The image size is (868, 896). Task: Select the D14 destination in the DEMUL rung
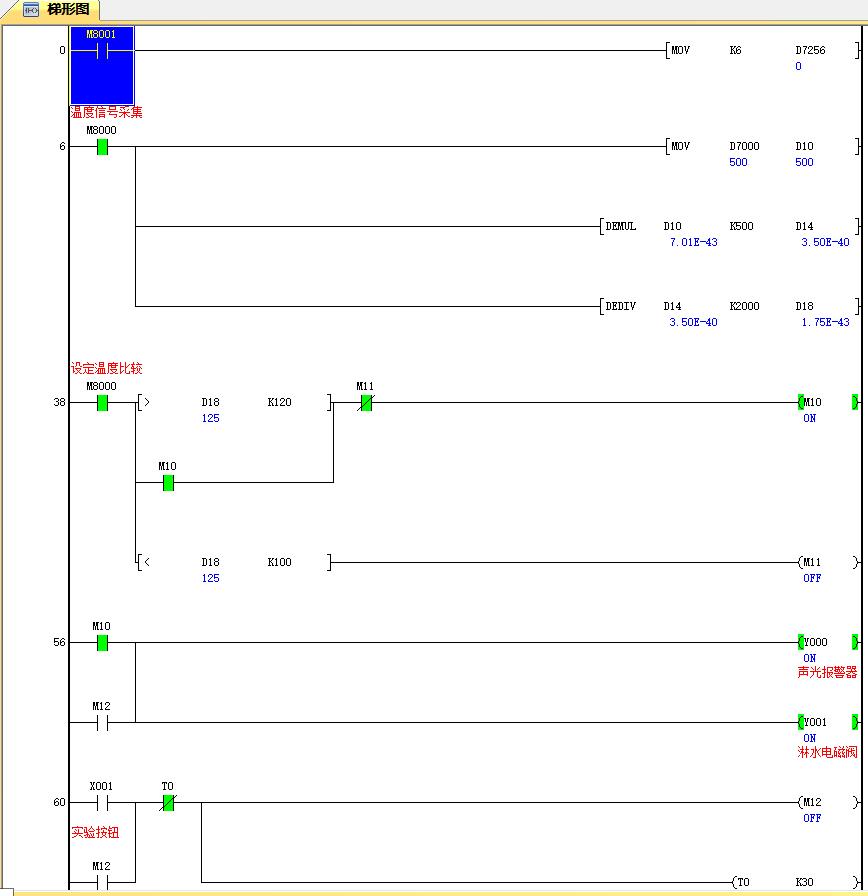click(804, 226)
